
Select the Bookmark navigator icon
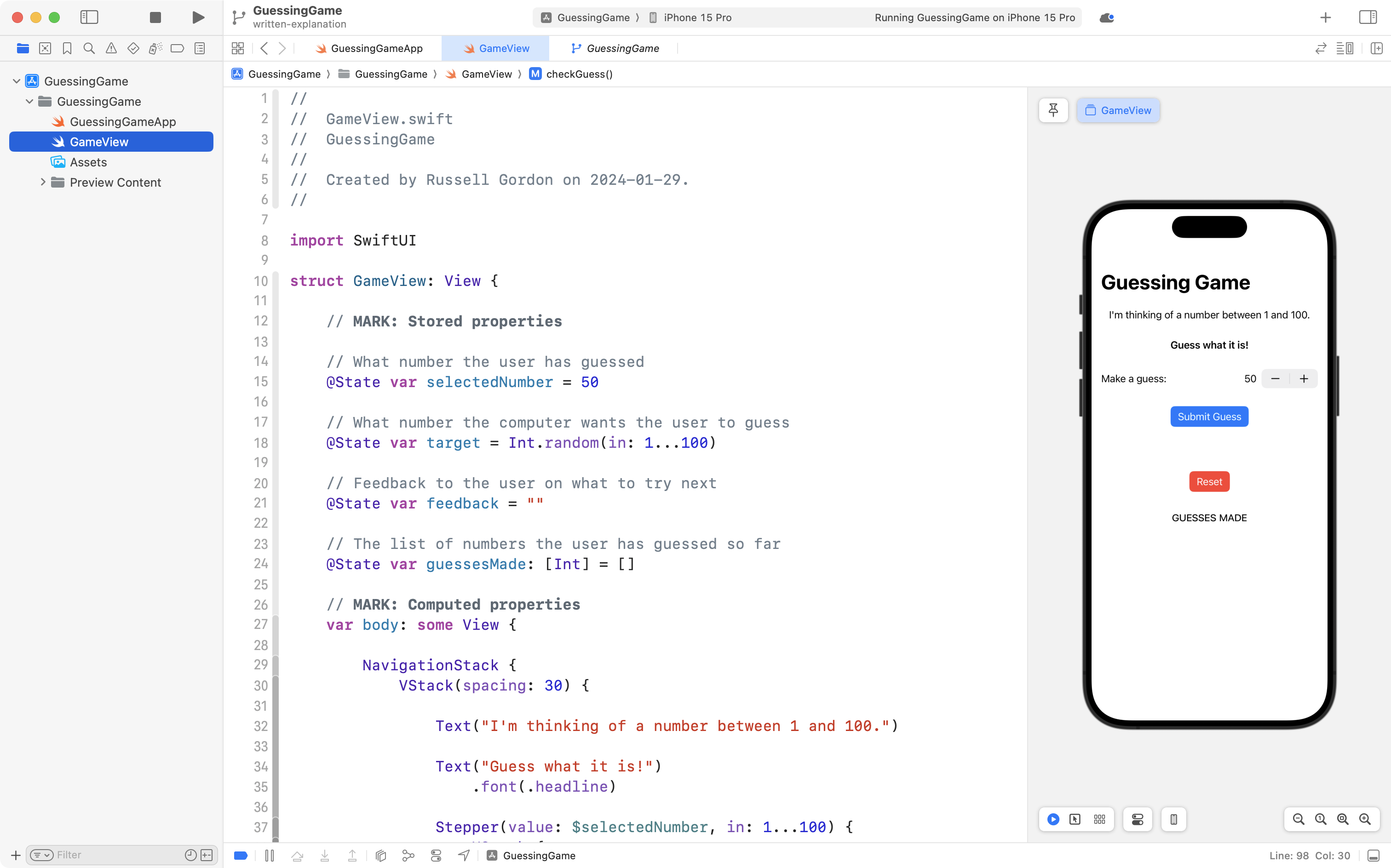67,48
